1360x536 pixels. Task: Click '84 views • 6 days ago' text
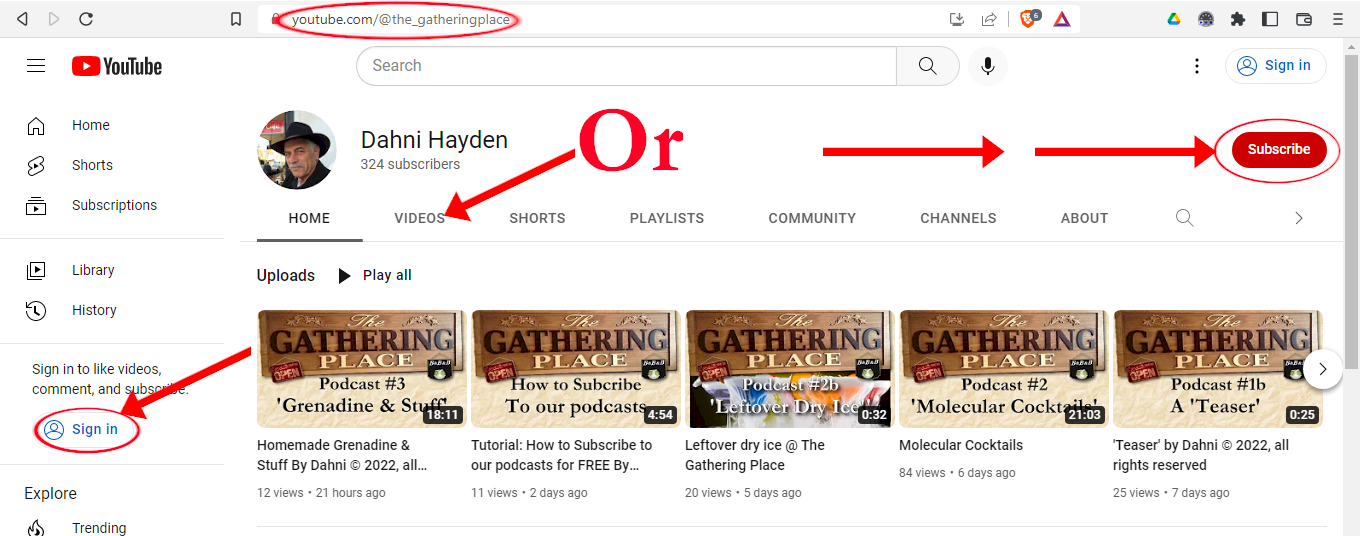click(x=957, y=473)
